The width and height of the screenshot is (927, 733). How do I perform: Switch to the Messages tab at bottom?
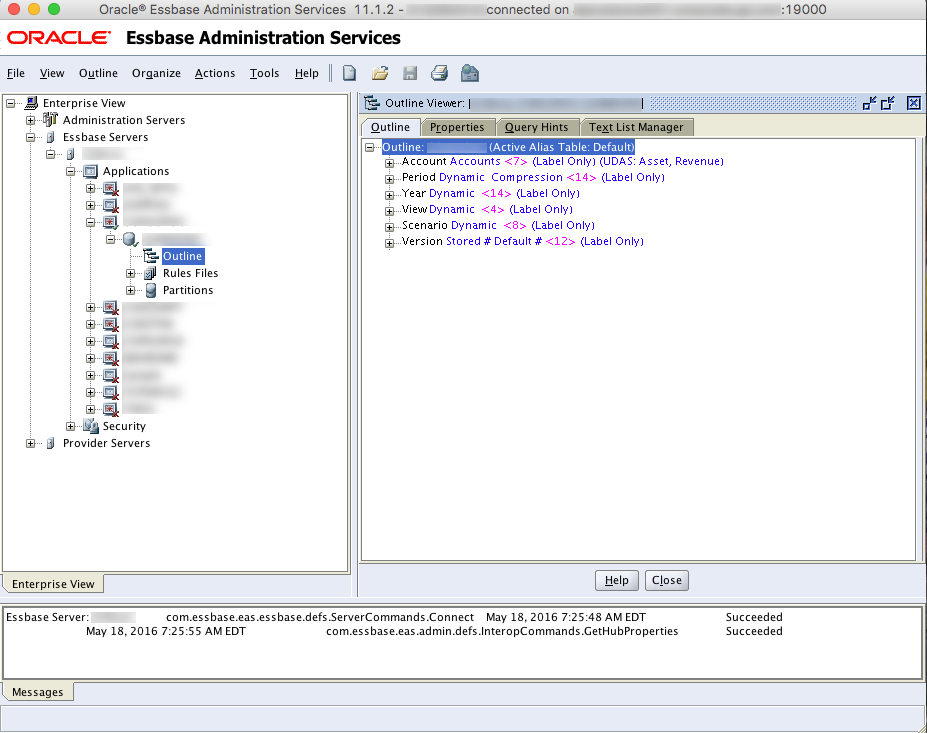coord(38,691)
